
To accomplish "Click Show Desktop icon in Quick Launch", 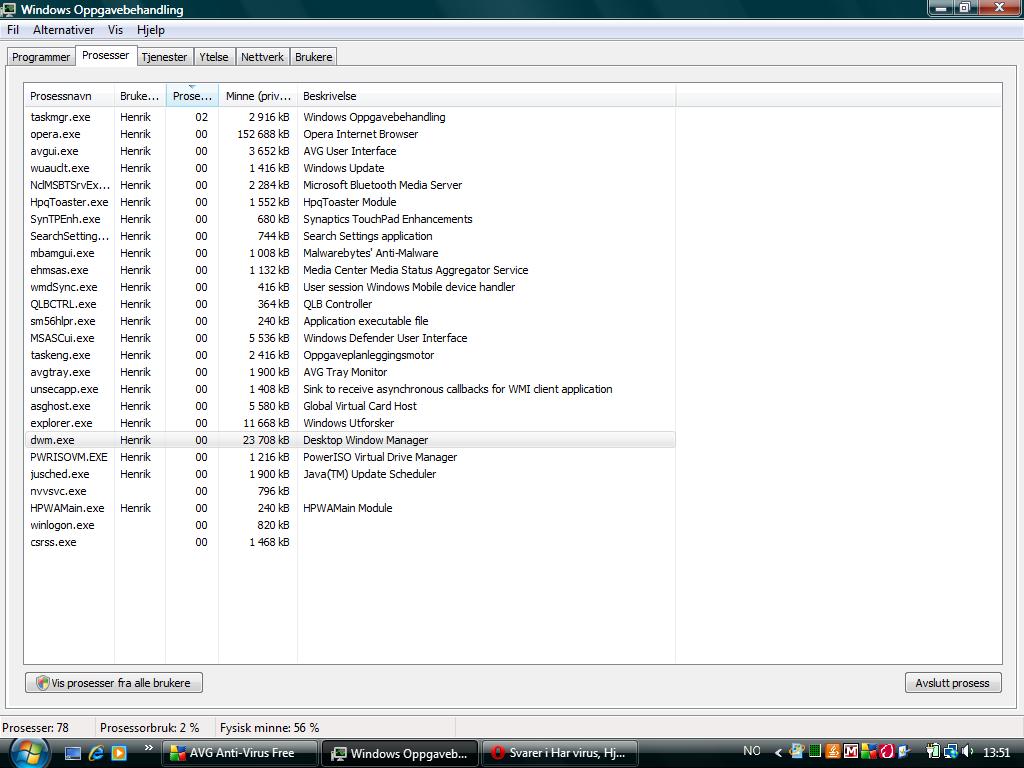I will tap(72, 753).
